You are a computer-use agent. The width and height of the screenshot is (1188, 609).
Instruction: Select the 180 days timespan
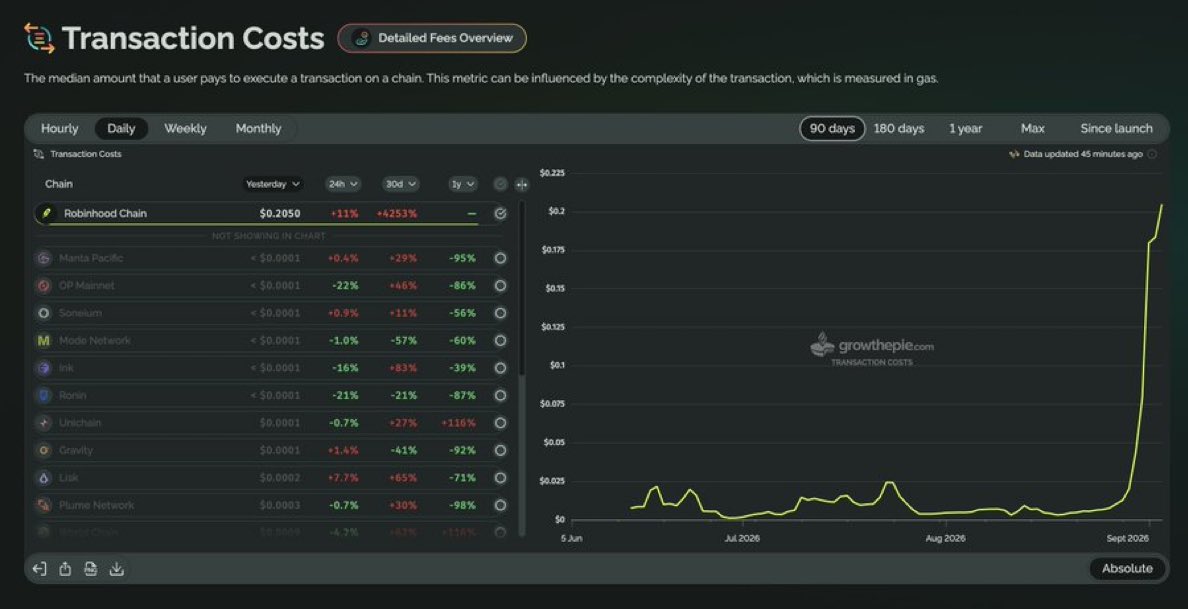[x=899, y=129]
